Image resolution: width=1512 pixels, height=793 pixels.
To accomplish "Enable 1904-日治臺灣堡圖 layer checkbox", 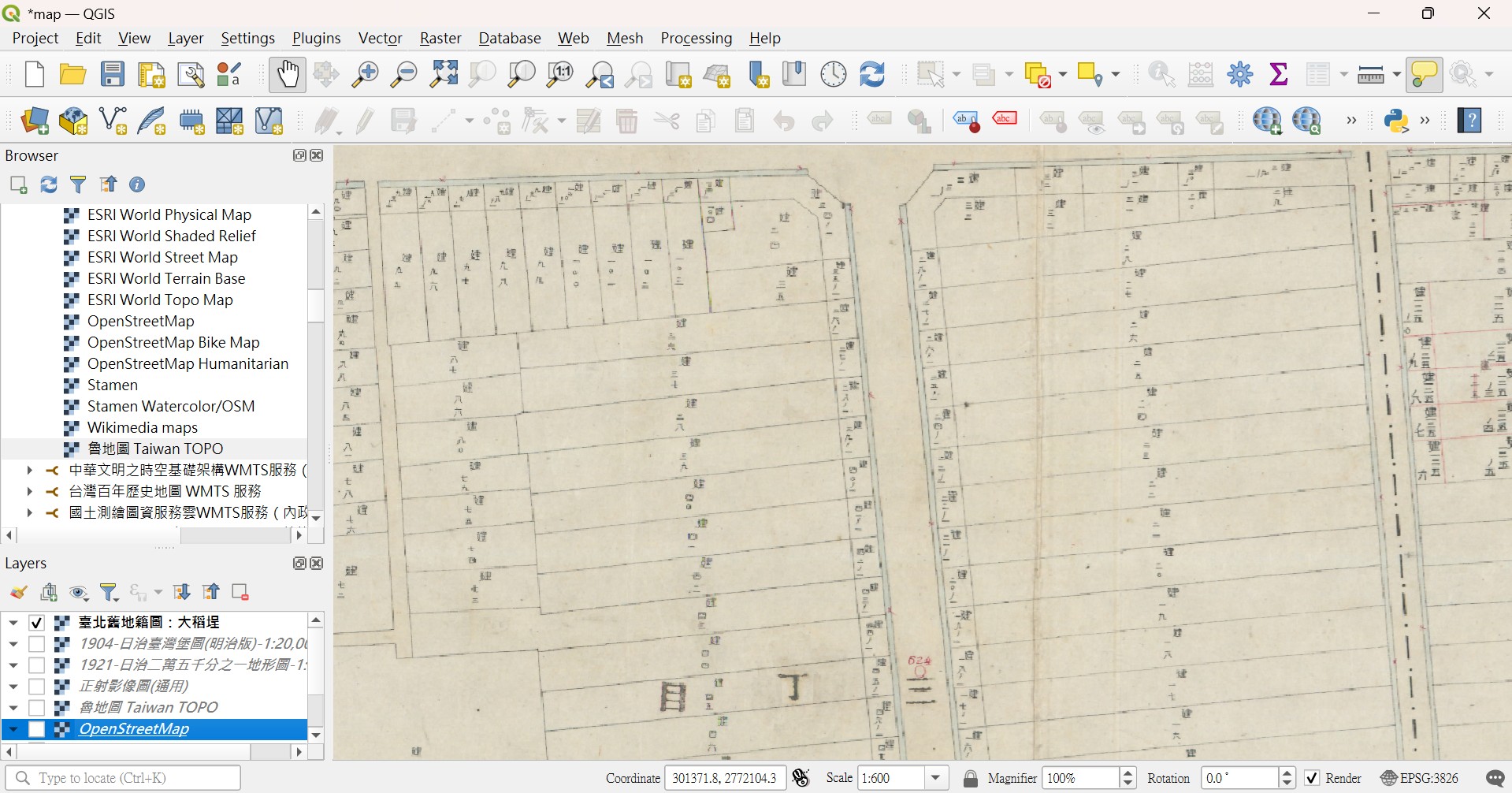I will point(36,644).
